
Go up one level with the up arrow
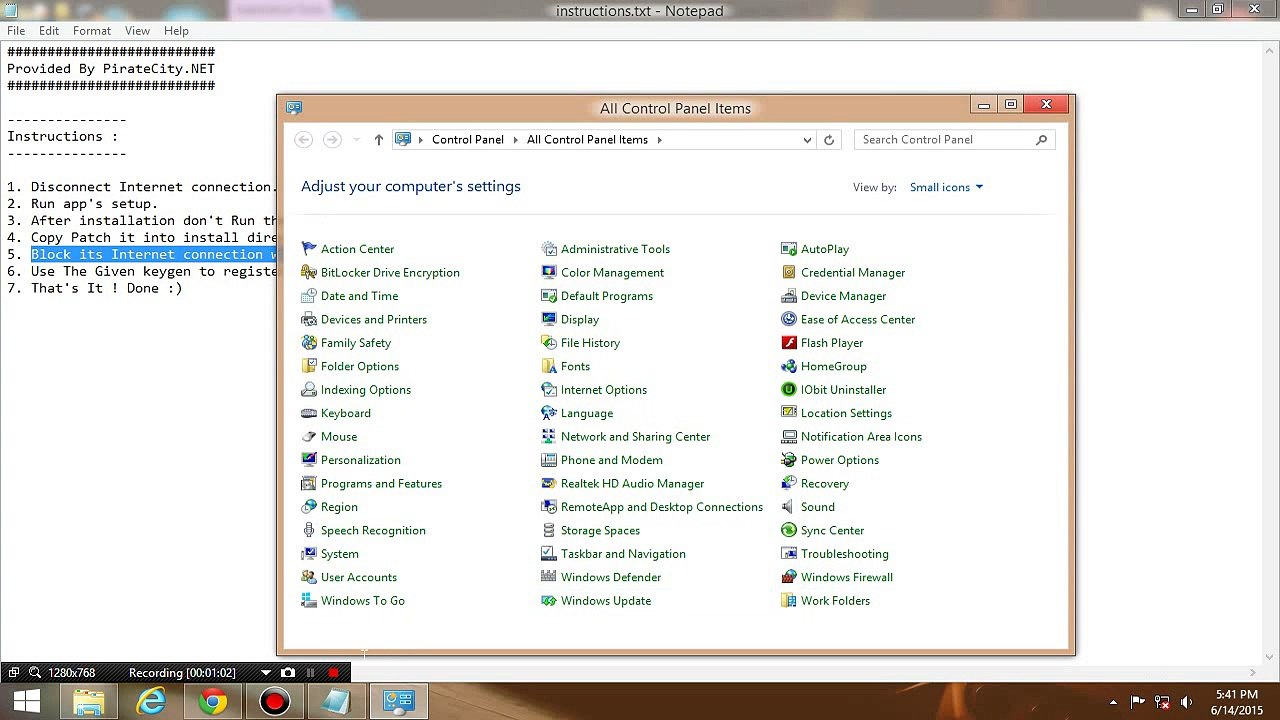pos(378,140)
